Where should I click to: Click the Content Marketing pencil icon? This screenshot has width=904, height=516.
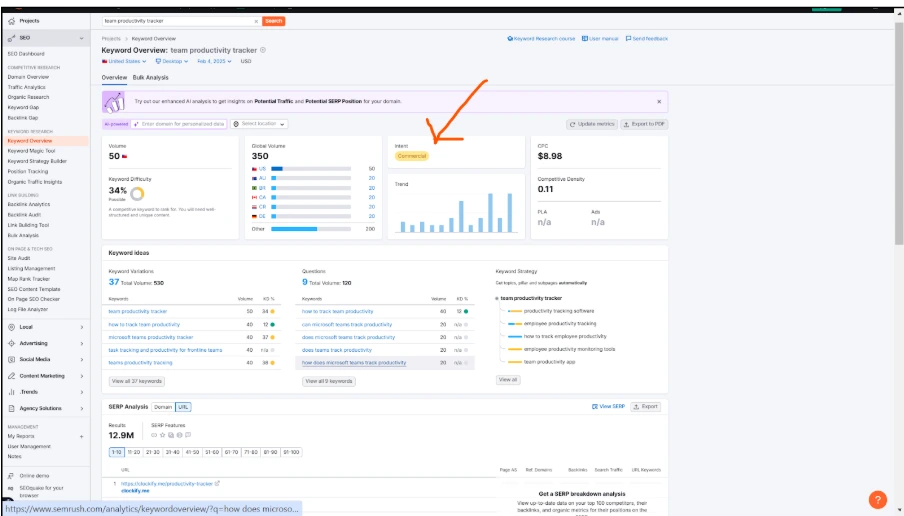pos(12,376)
